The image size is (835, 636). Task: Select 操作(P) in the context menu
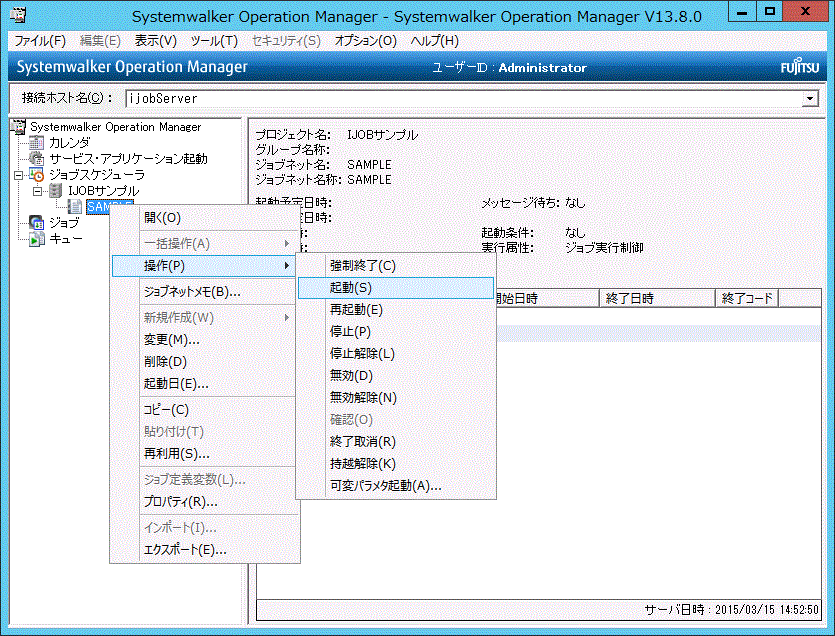203,265
